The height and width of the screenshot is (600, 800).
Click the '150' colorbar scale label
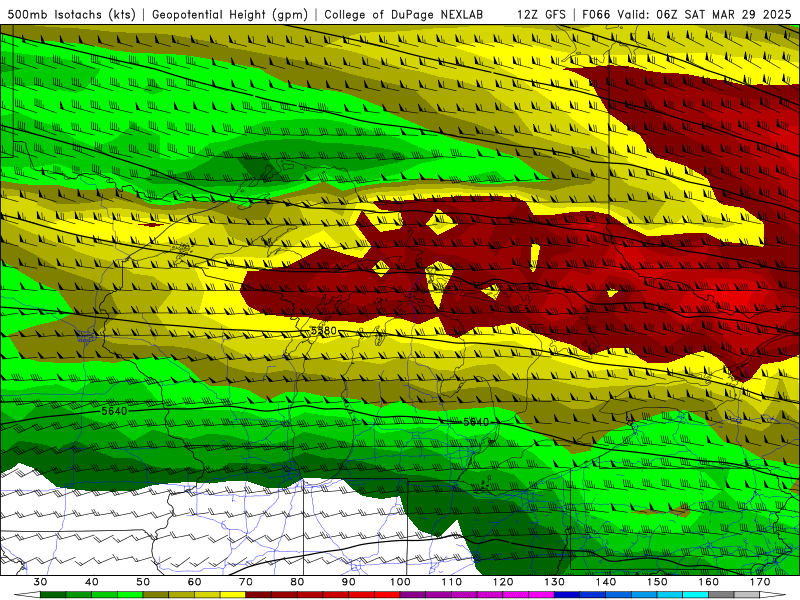pos(657,582)
